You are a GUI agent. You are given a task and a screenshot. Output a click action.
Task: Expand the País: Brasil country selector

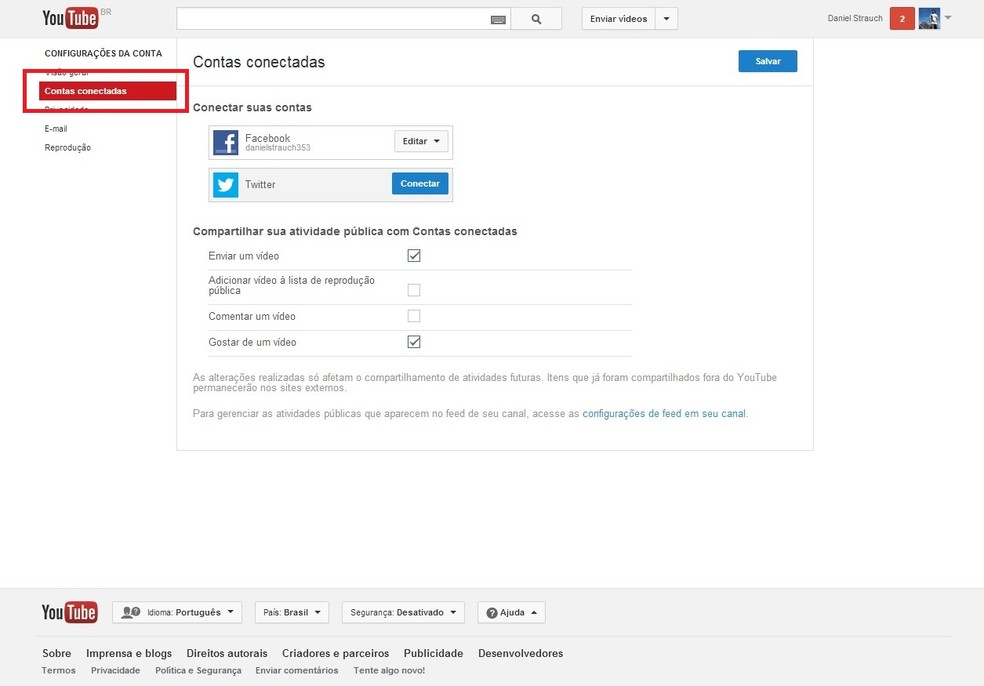click(291, 611)
